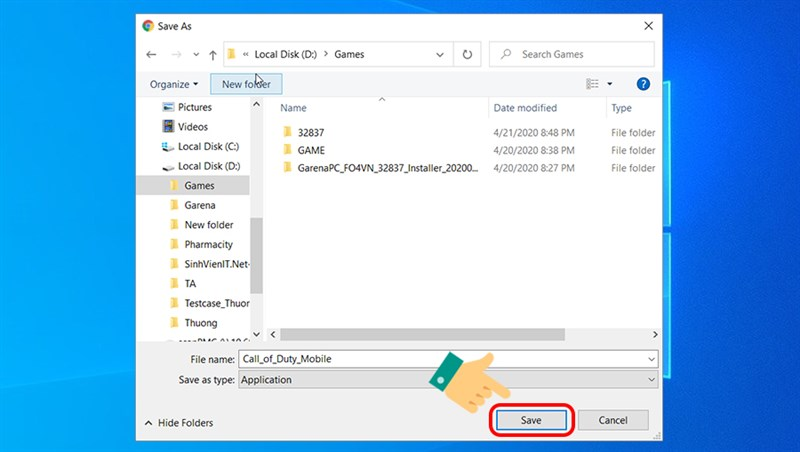Expand the File name history dropdown
Viewport: 800px width, 452px height.
click(652, 358)
